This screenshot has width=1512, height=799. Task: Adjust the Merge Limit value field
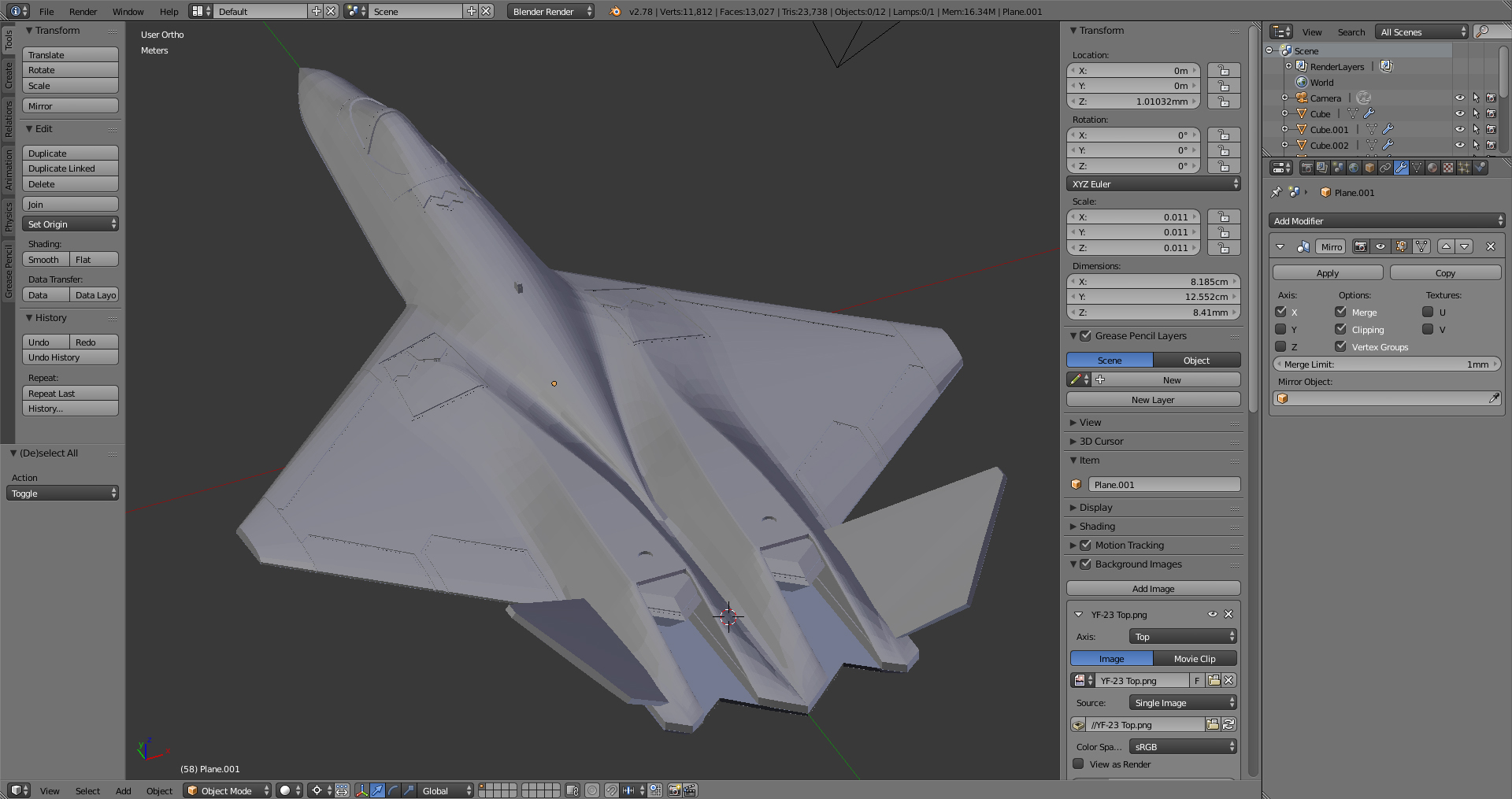click(x=1387, y=364)
